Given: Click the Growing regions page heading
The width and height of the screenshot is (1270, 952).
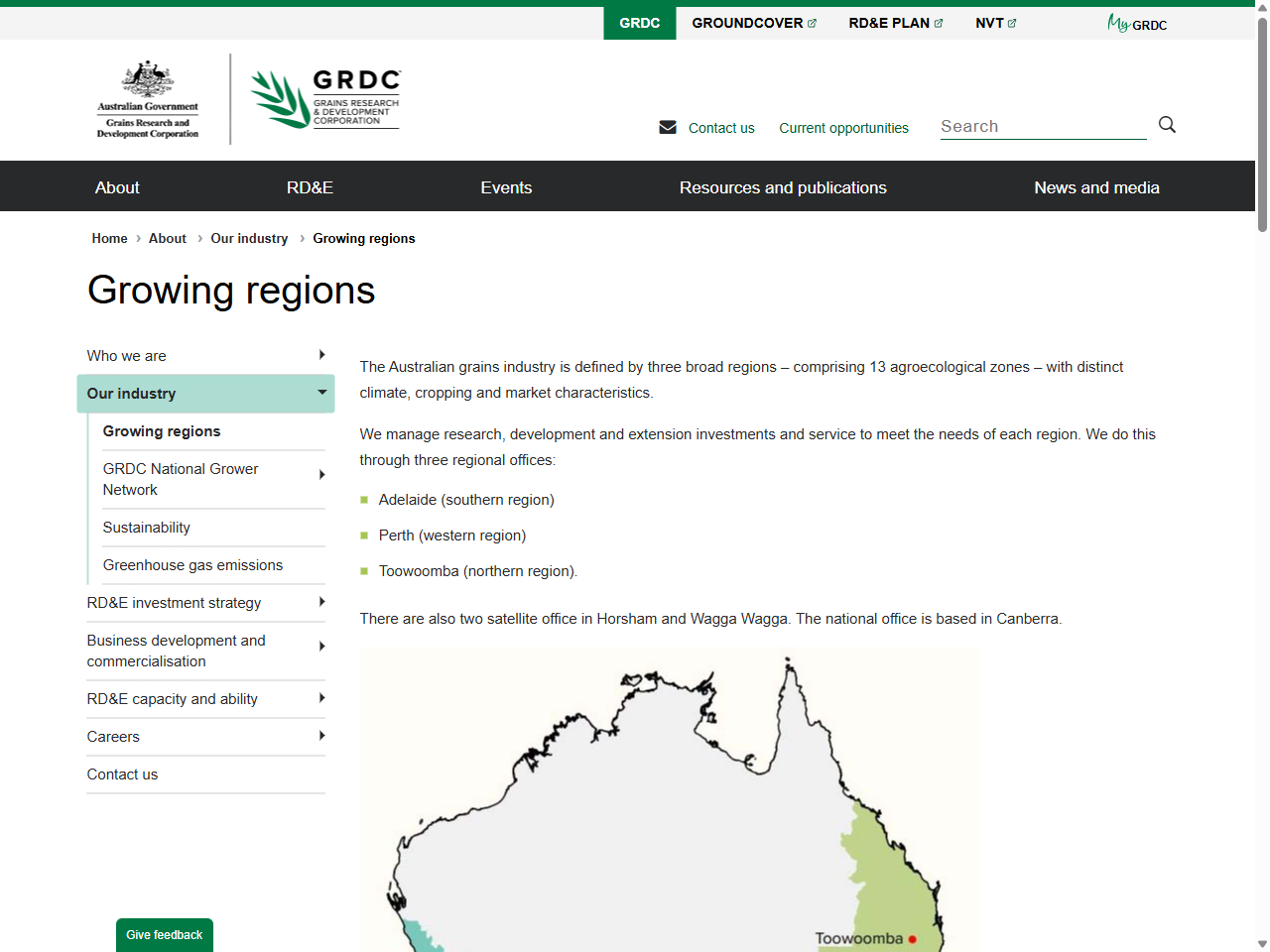Looking at the screenshot, I should [231, 291].
